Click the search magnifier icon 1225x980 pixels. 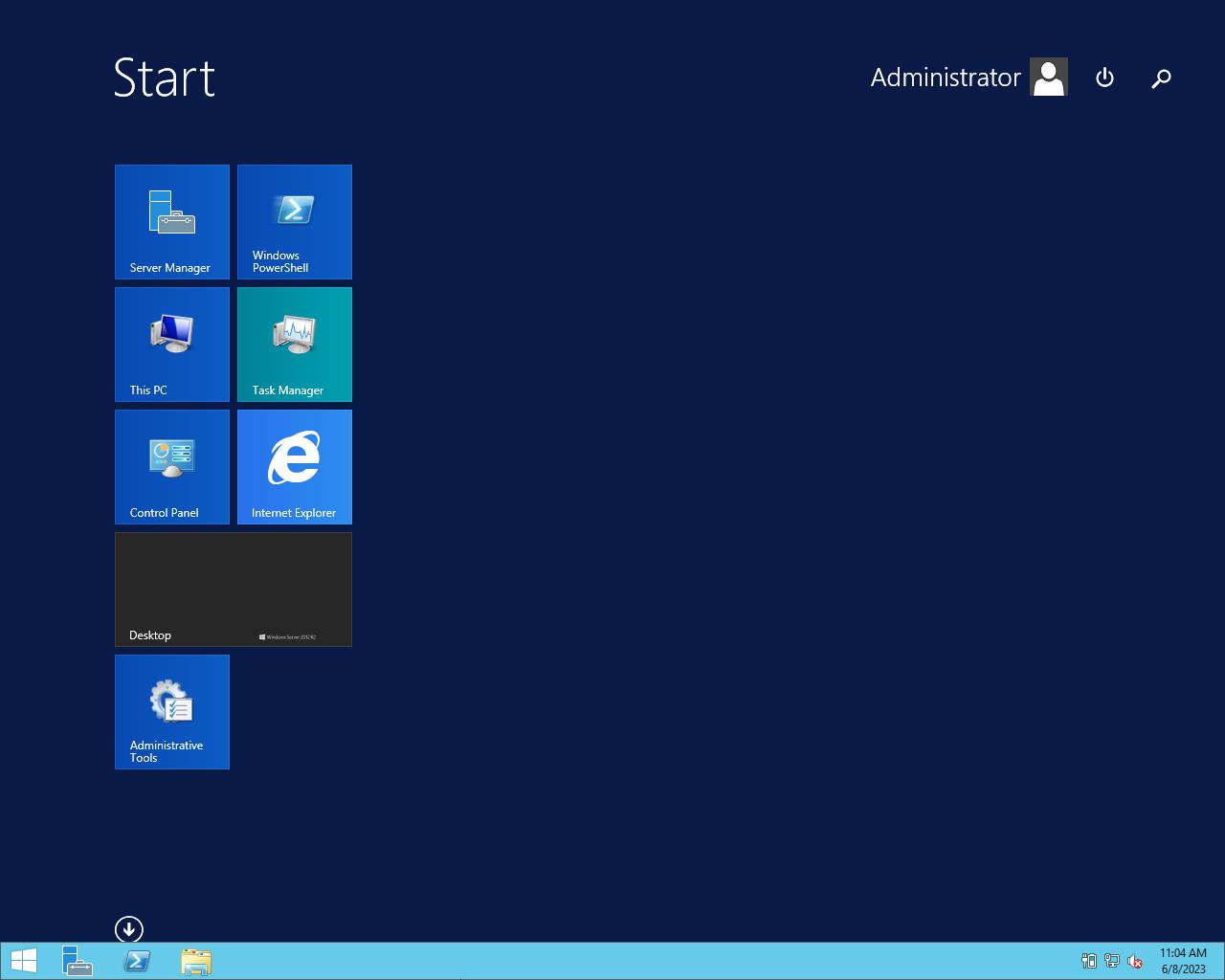tap(1161, 78)
